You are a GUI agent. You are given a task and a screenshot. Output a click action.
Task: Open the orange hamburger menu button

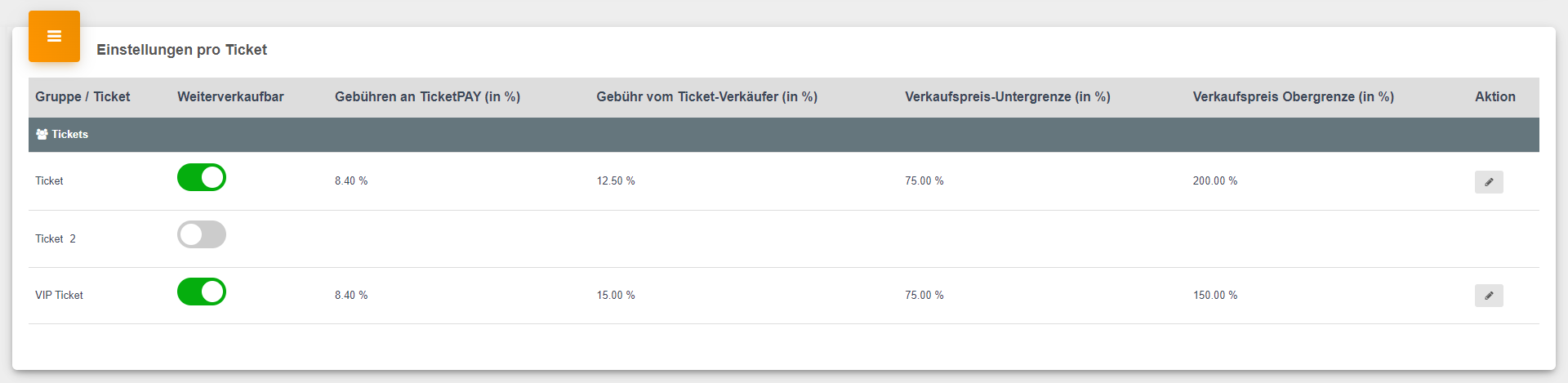pos(54,36)
